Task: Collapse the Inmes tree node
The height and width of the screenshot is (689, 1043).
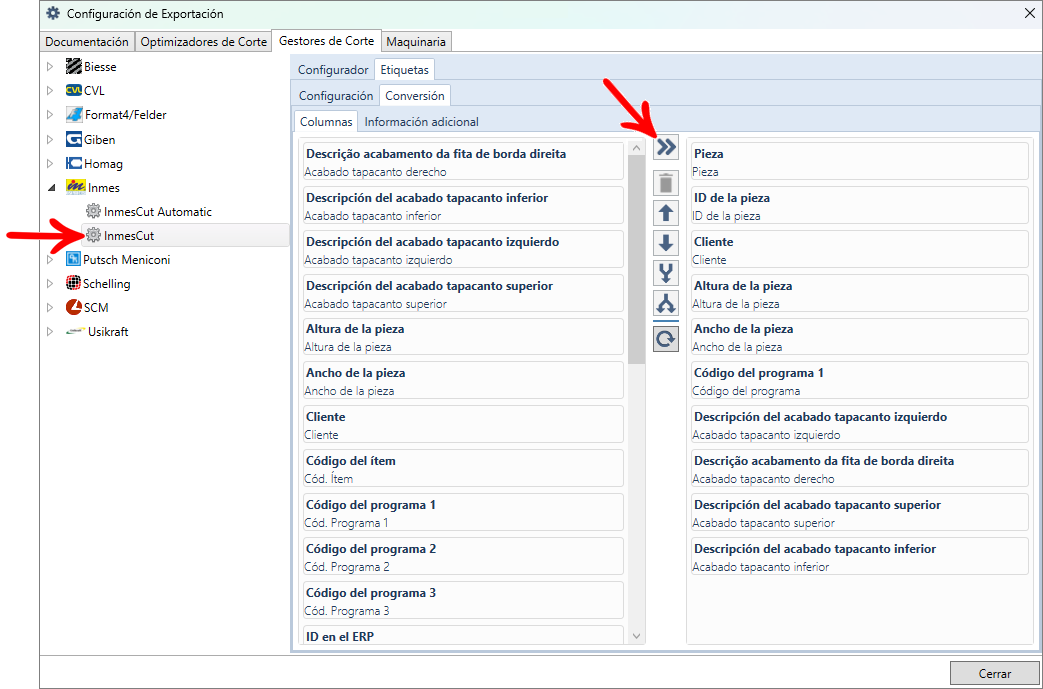Action: pyautogui.click(x=50, y=188)
